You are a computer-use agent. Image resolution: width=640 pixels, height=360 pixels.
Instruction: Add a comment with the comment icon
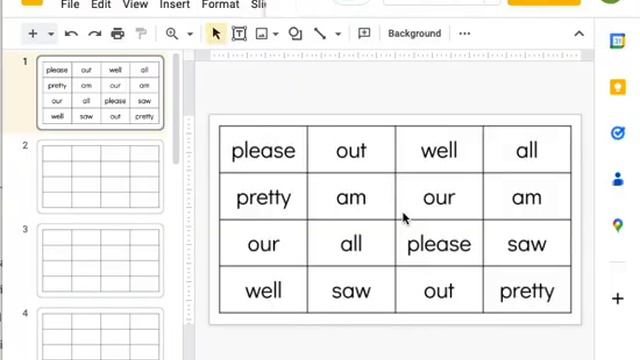364,33
